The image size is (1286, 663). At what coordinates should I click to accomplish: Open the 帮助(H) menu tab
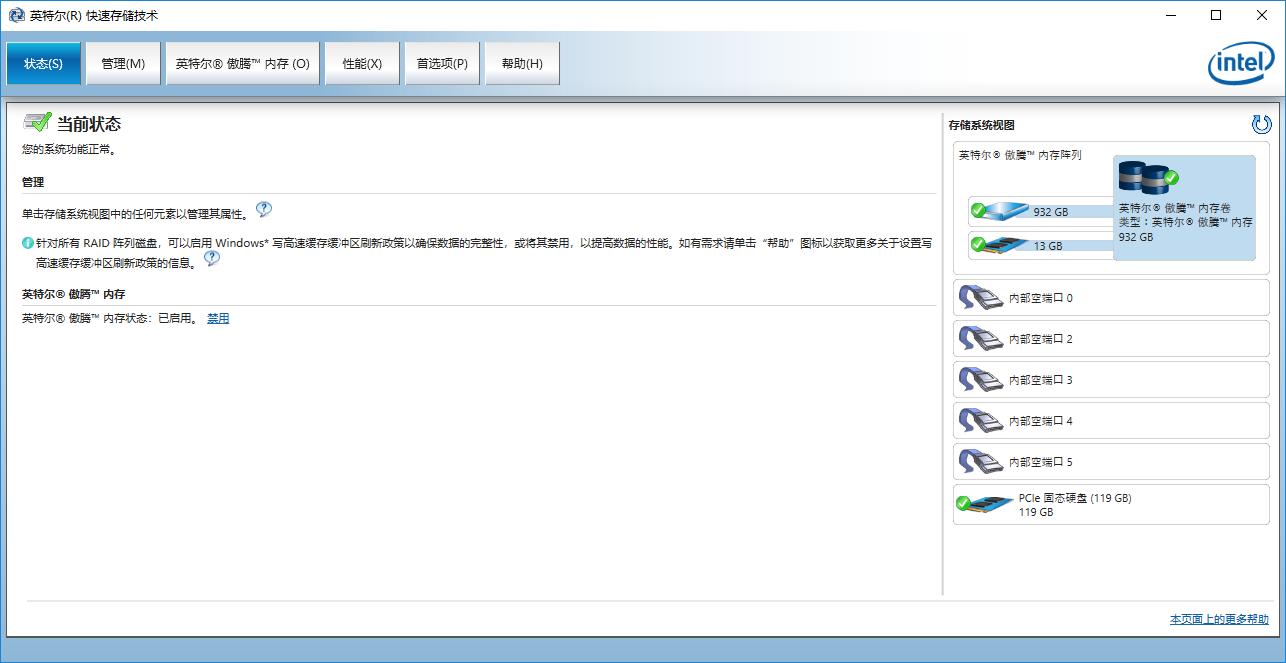coord(521,63)
